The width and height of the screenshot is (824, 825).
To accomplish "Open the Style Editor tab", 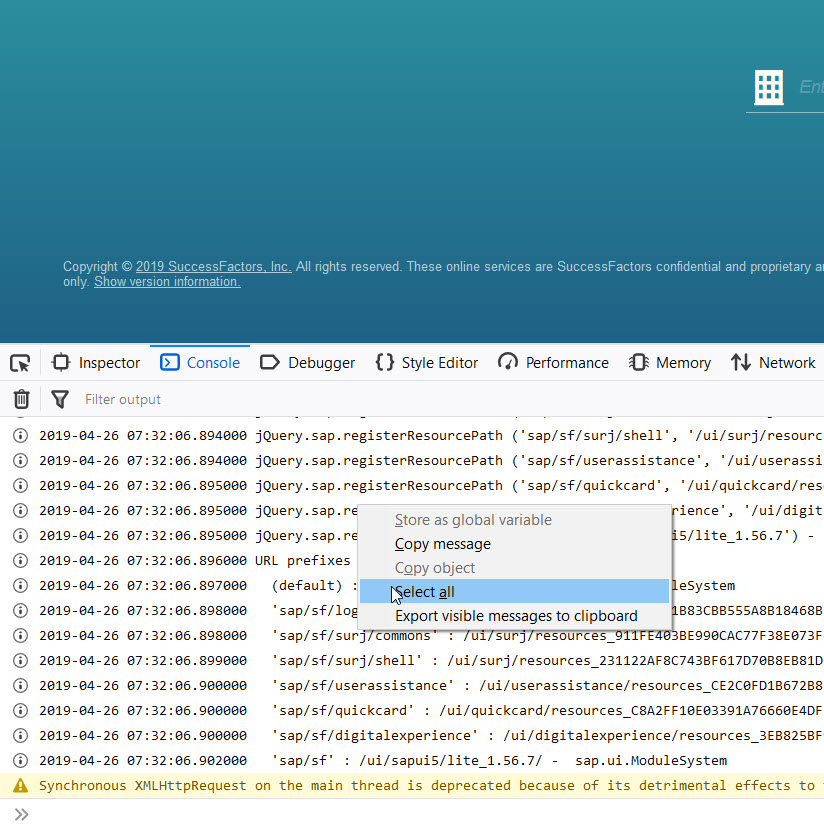I will click(x=427, y=363).
